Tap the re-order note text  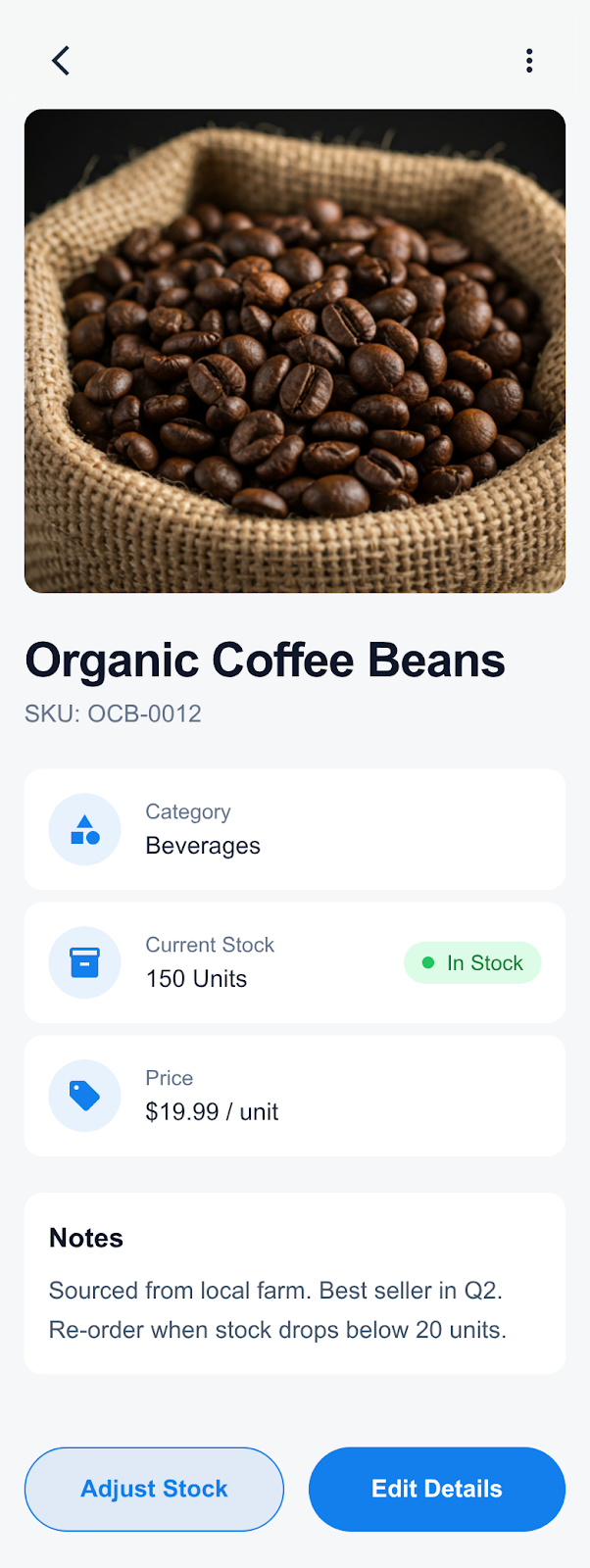277,1330
